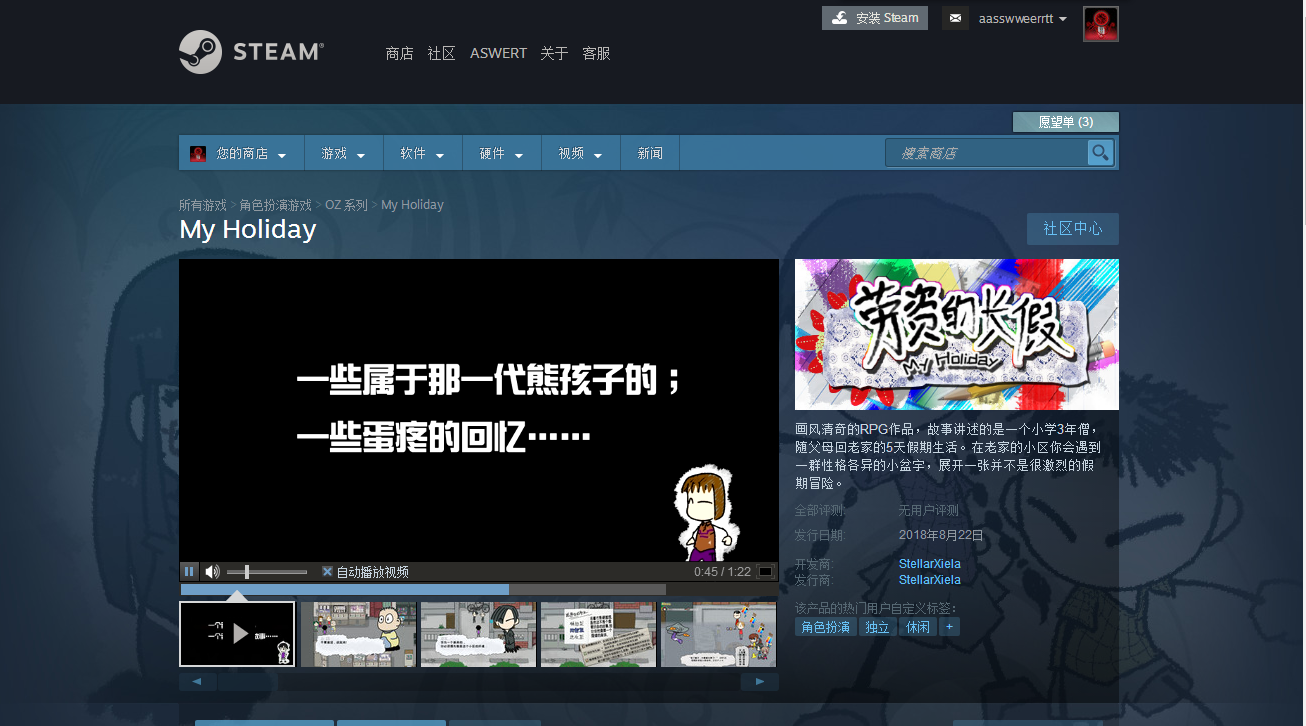Click the 社区中心 button
The width and height of the screenshot is (1306, 726).
(x=1073, y=229)
